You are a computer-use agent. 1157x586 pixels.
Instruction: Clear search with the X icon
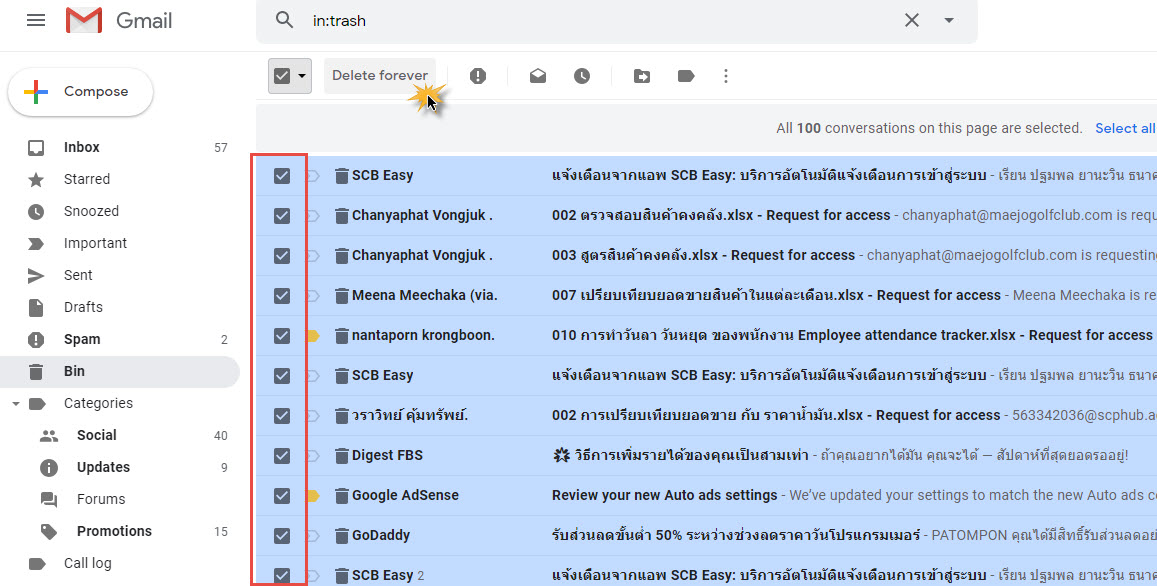tap(912, 20)
